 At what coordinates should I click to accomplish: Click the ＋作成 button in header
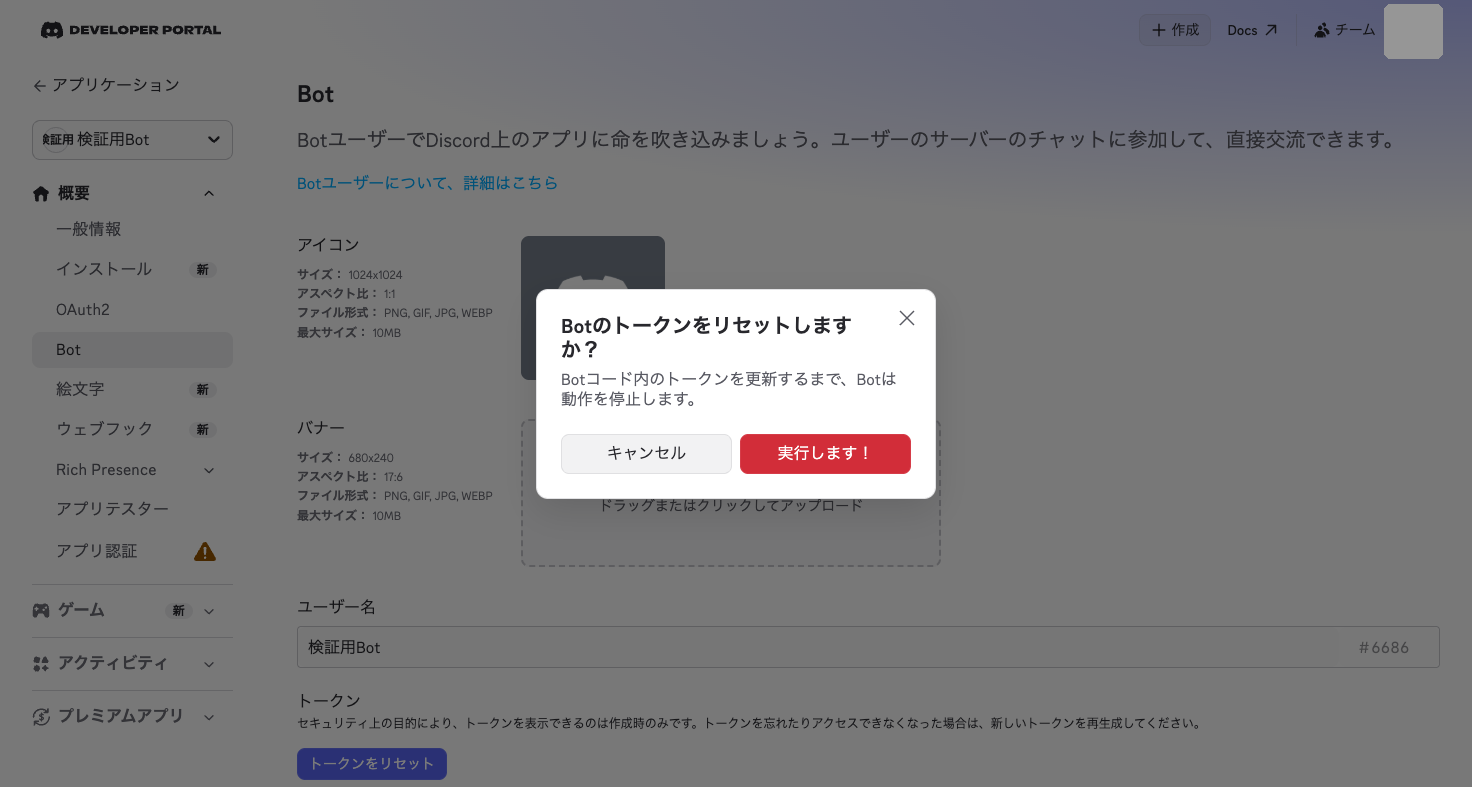(1175, 30)
